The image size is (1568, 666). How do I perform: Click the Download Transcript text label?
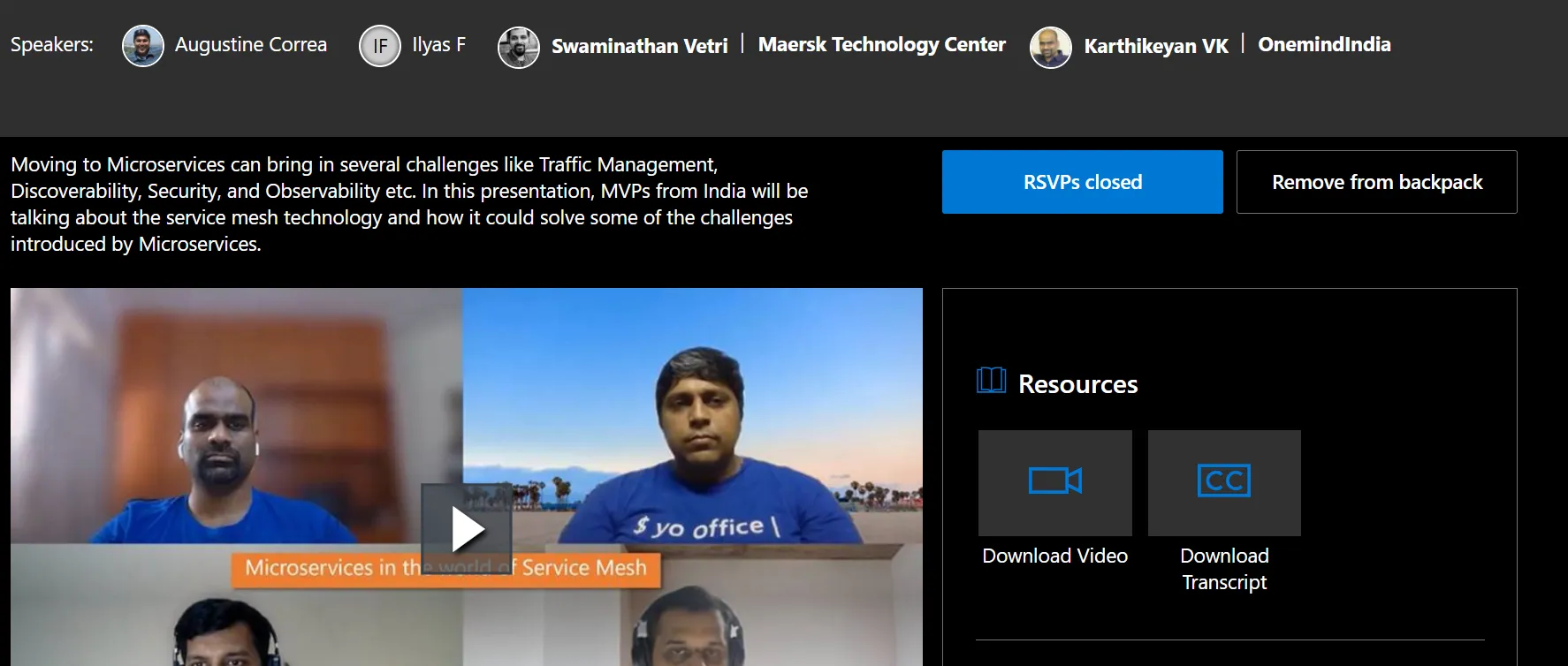pos(1224,569)
